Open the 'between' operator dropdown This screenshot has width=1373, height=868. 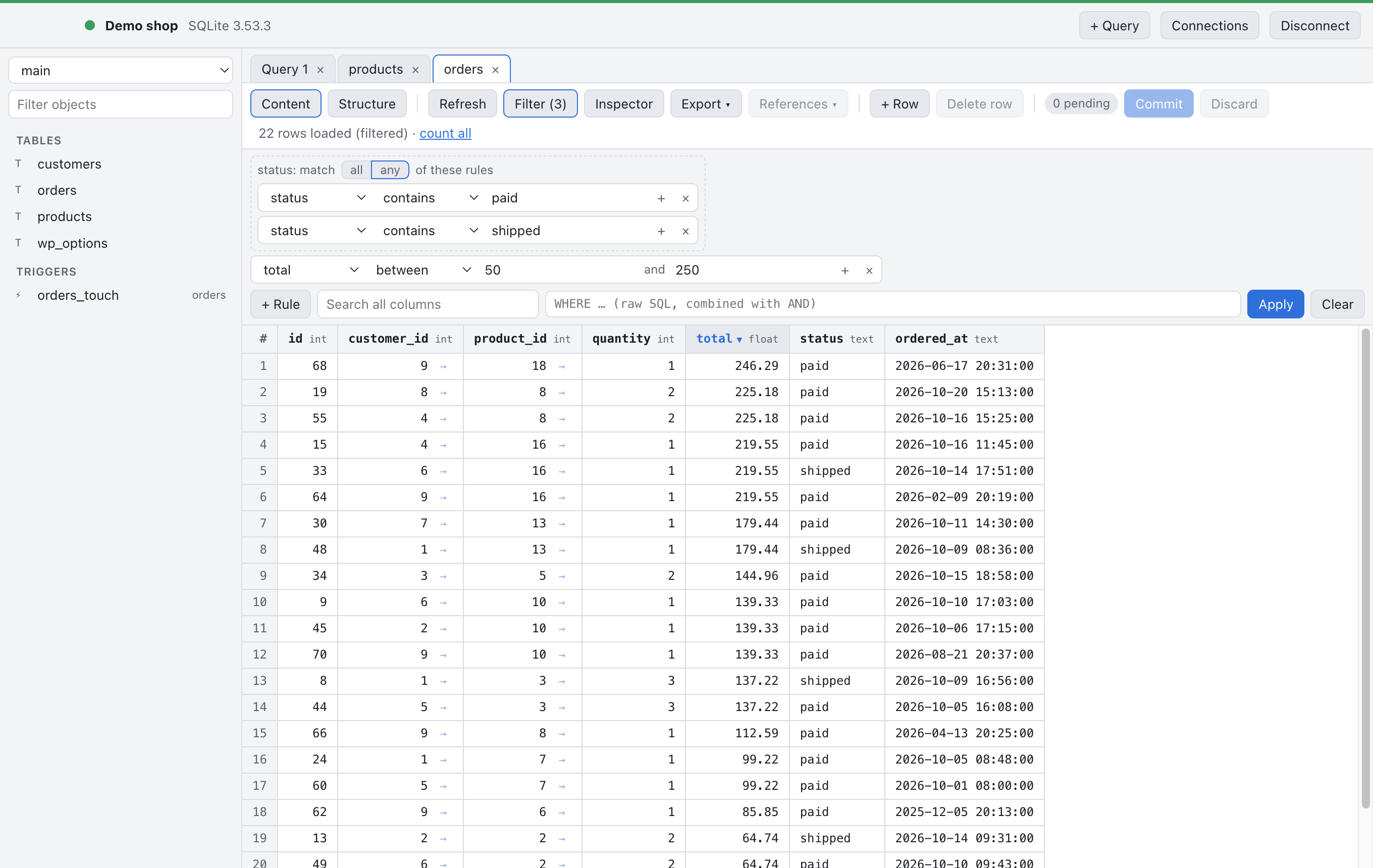(424, 269)
